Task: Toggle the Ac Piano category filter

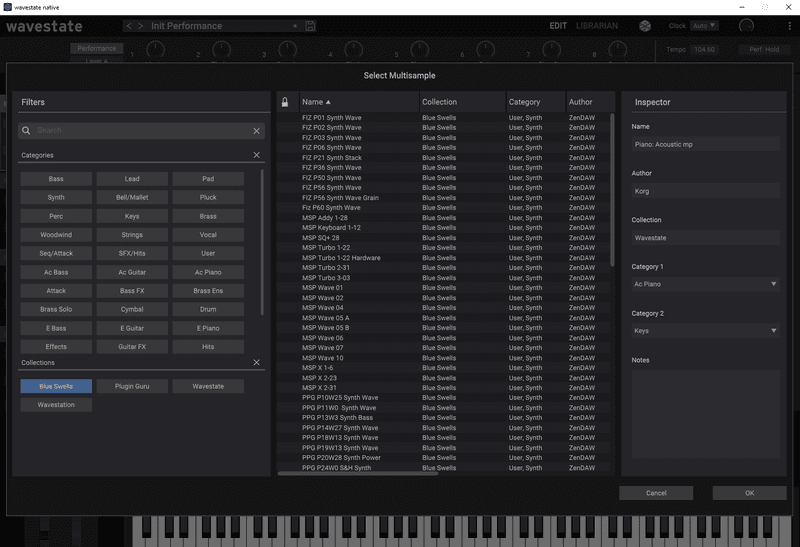Action: pos(208,272)
